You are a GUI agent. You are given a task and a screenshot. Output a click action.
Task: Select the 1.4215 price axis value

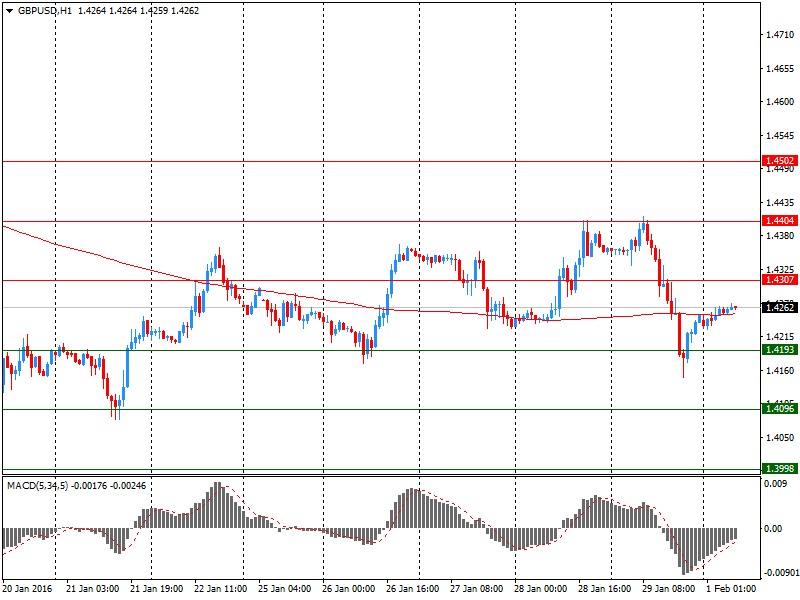[x=780, y=337]
